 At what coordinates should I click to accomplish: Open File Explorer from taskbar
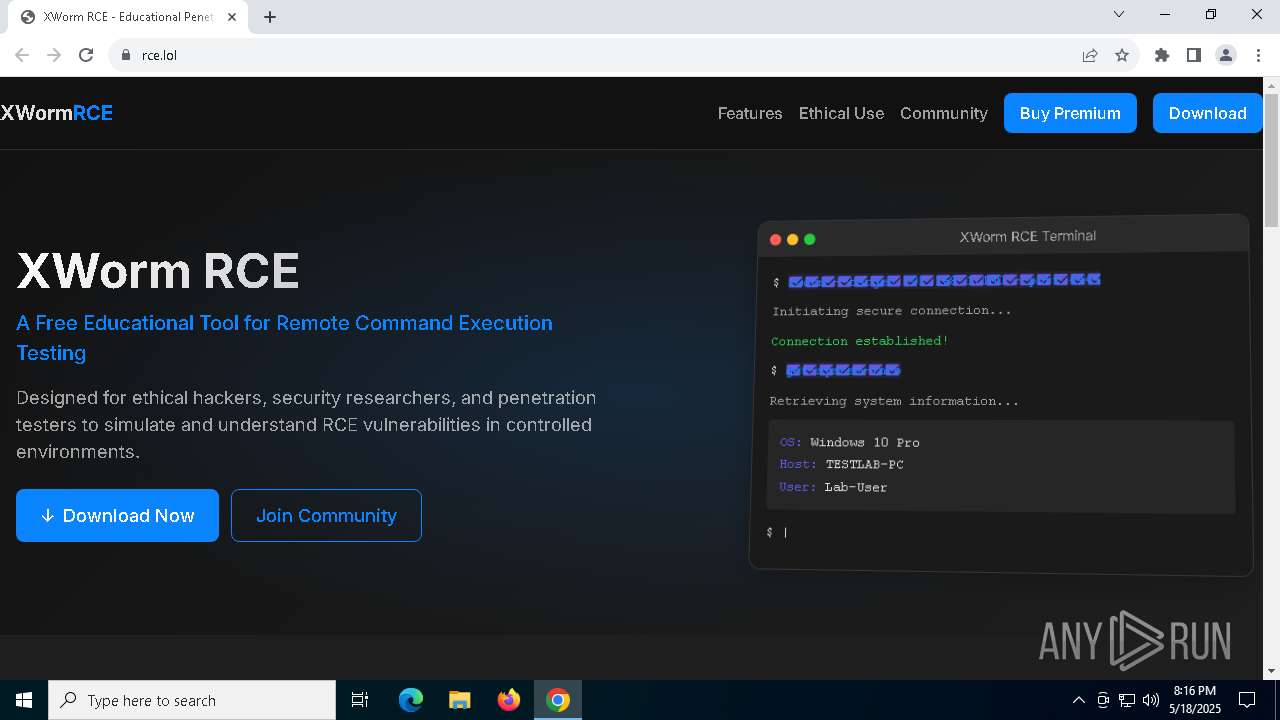459,700
